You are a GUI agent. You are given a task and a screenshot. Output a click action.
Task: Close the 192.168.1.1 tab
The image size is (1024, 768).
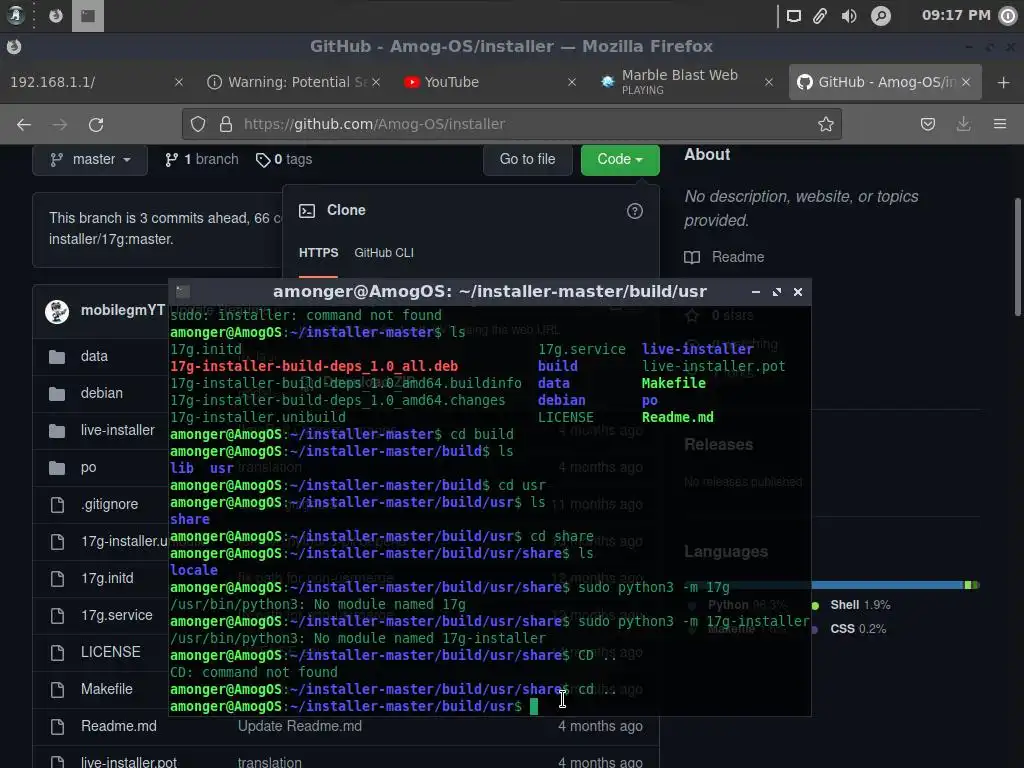click(x=179, y=82)
